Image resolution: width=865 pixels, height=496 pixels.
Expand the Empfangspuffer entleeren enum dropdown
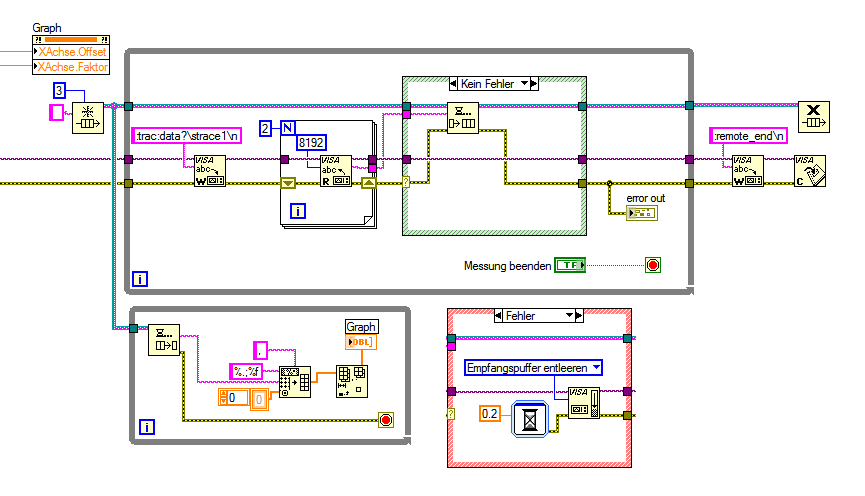(x=596, y=367)
